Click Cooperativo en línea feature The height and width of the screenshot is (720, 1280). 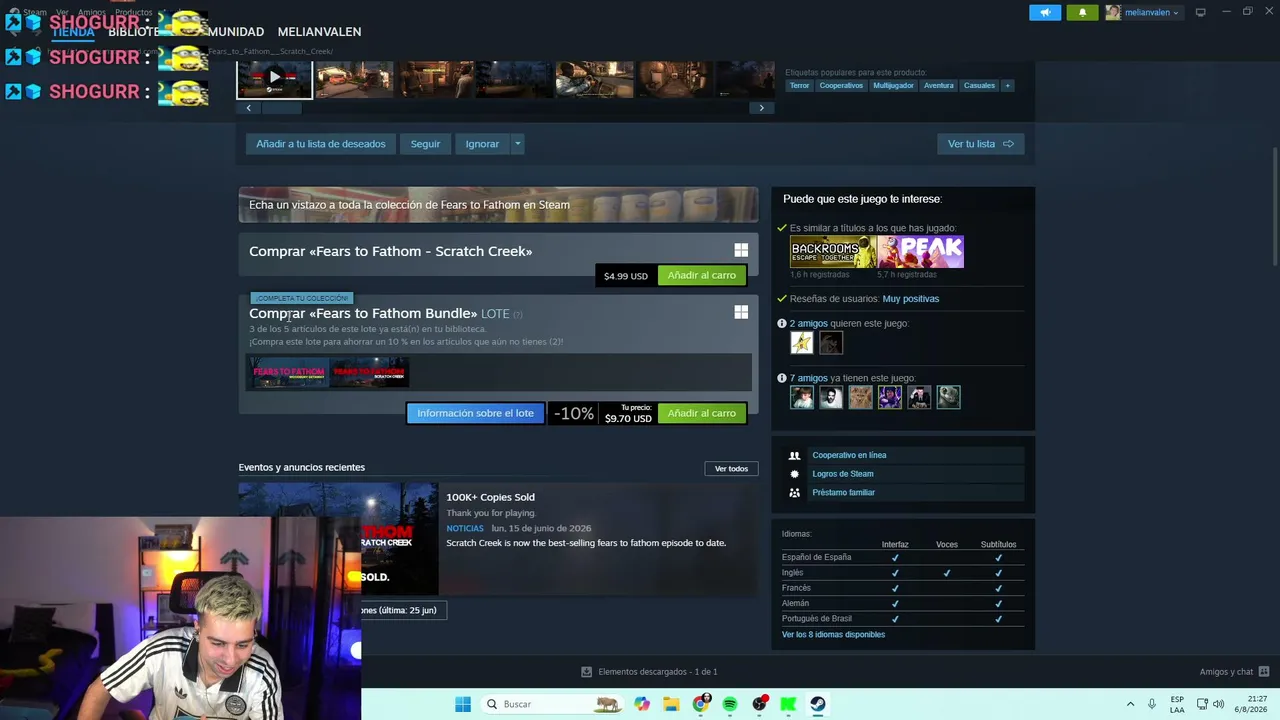coord(849,456)
